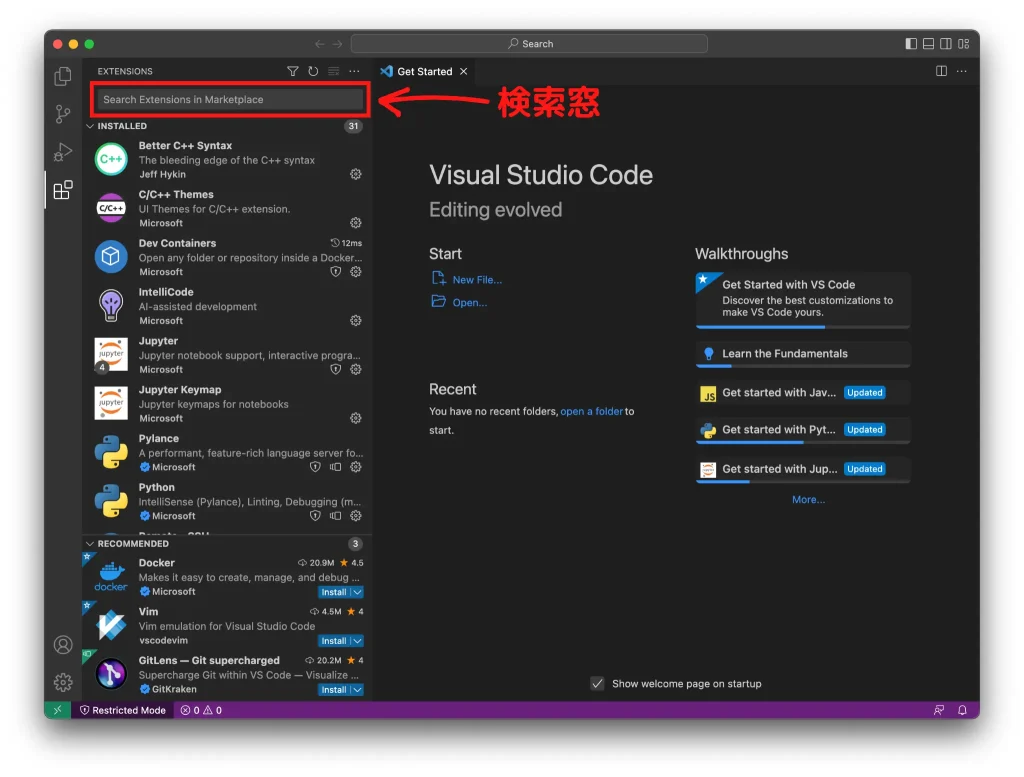Select Python extension in installed list
Image resolution: width=1024 pixels, height=777 pixels.
point(227,501)
